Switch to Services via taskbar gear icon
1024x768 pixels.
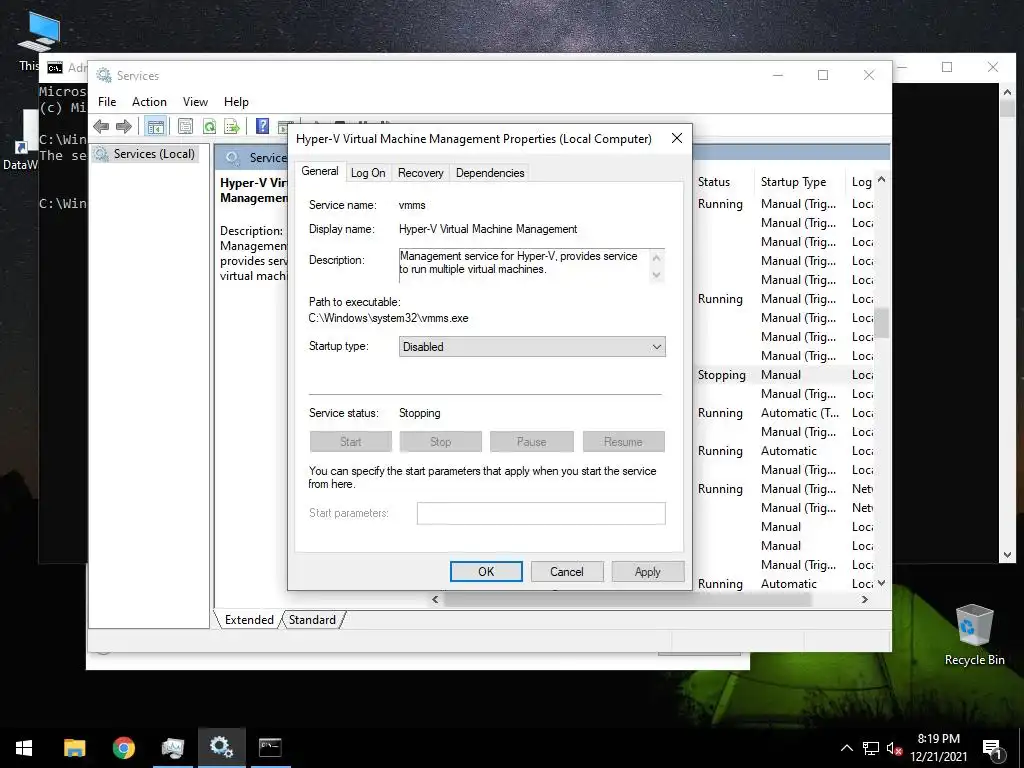[221, 748]
